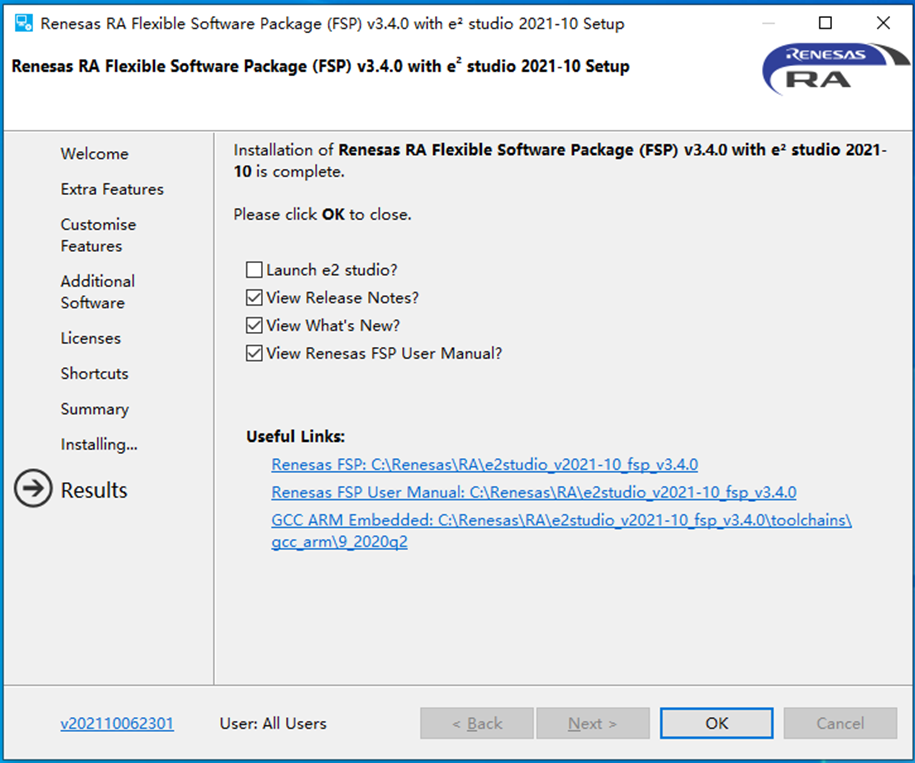Select the Results step label
The height and width of the screenshot is (763, 915).
click(94, 490)
